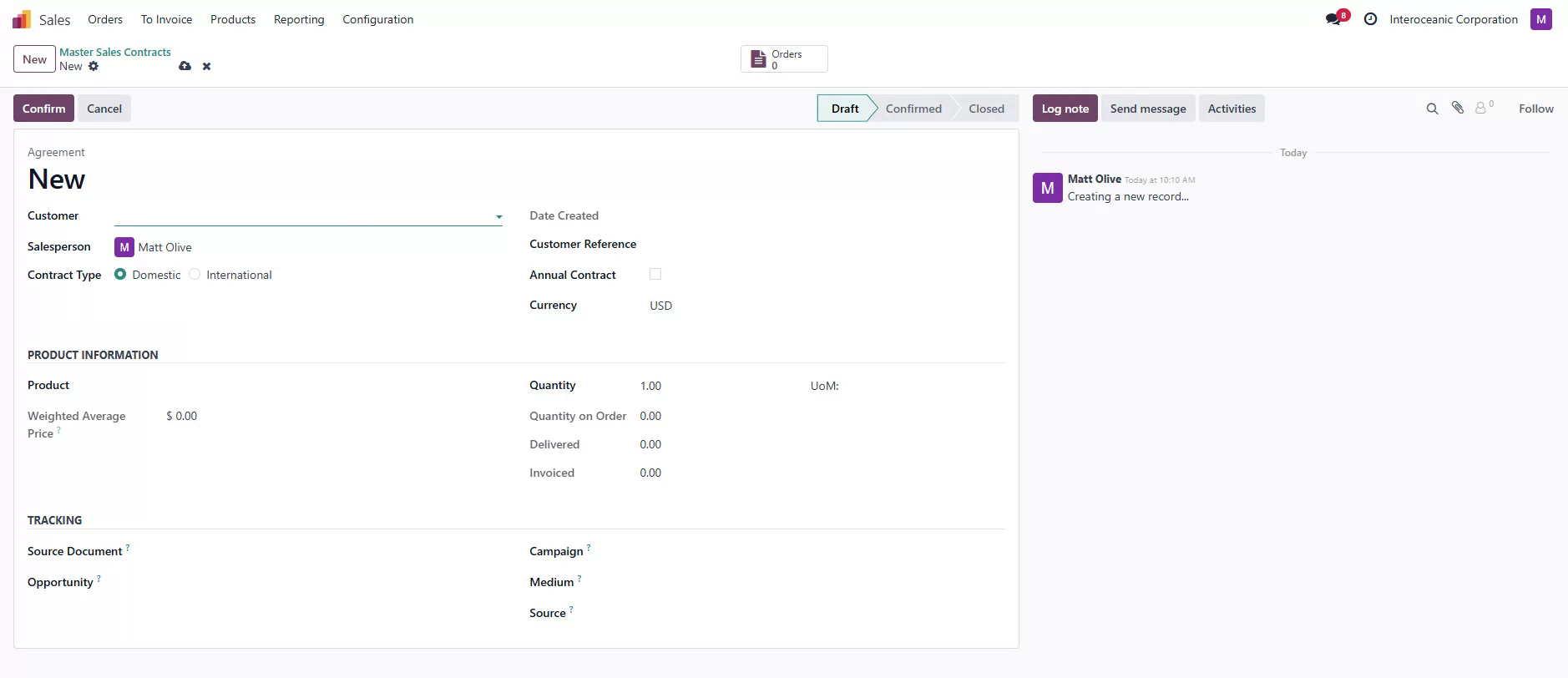Viewport: 1568px width, 678px height.
Task: Click the salesperson avatar icon
Action: (124, 247)
